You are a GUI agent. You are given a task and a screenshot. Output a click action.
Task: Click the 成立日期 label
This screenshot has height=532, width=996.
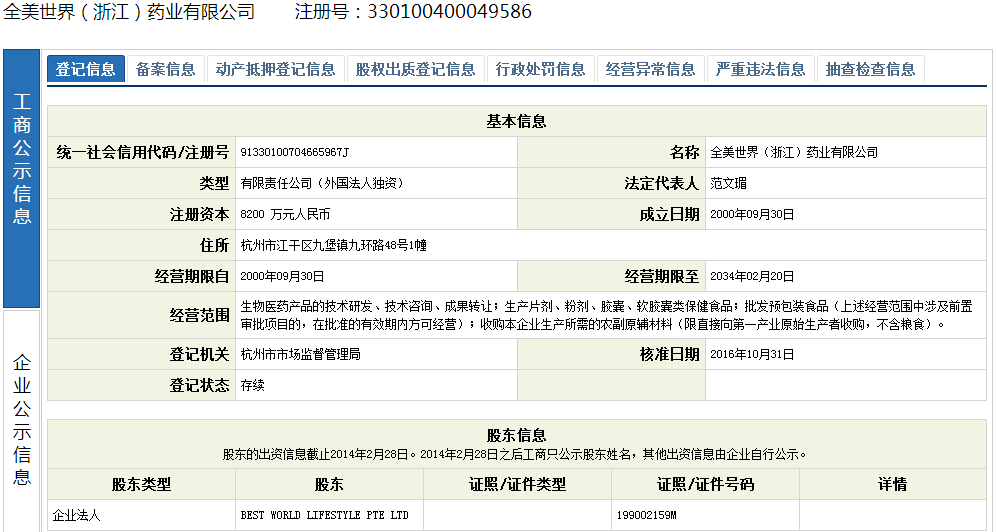coord(669,215)
